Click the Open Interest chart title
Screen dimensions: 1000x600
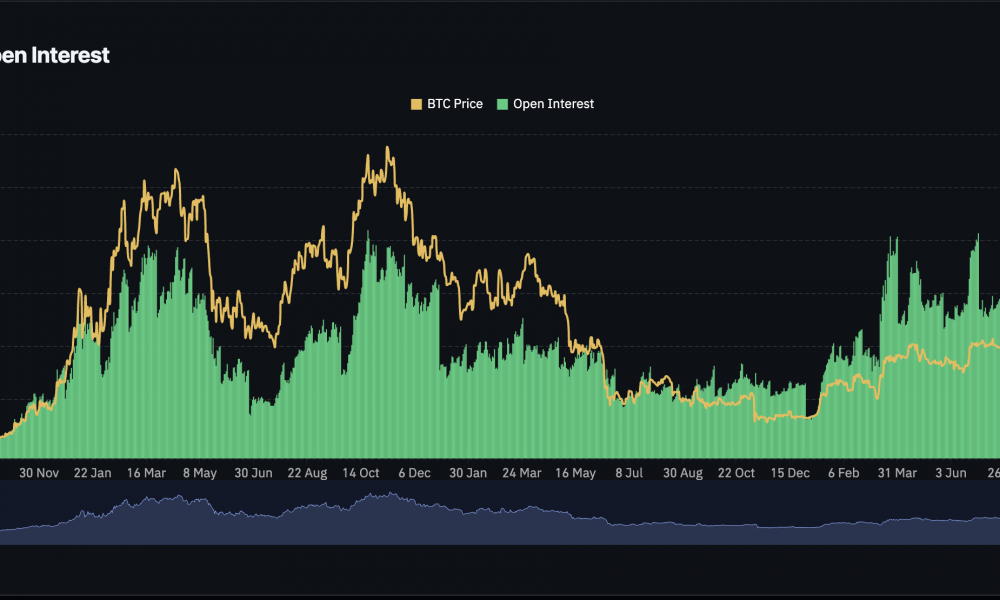[55, 55]
